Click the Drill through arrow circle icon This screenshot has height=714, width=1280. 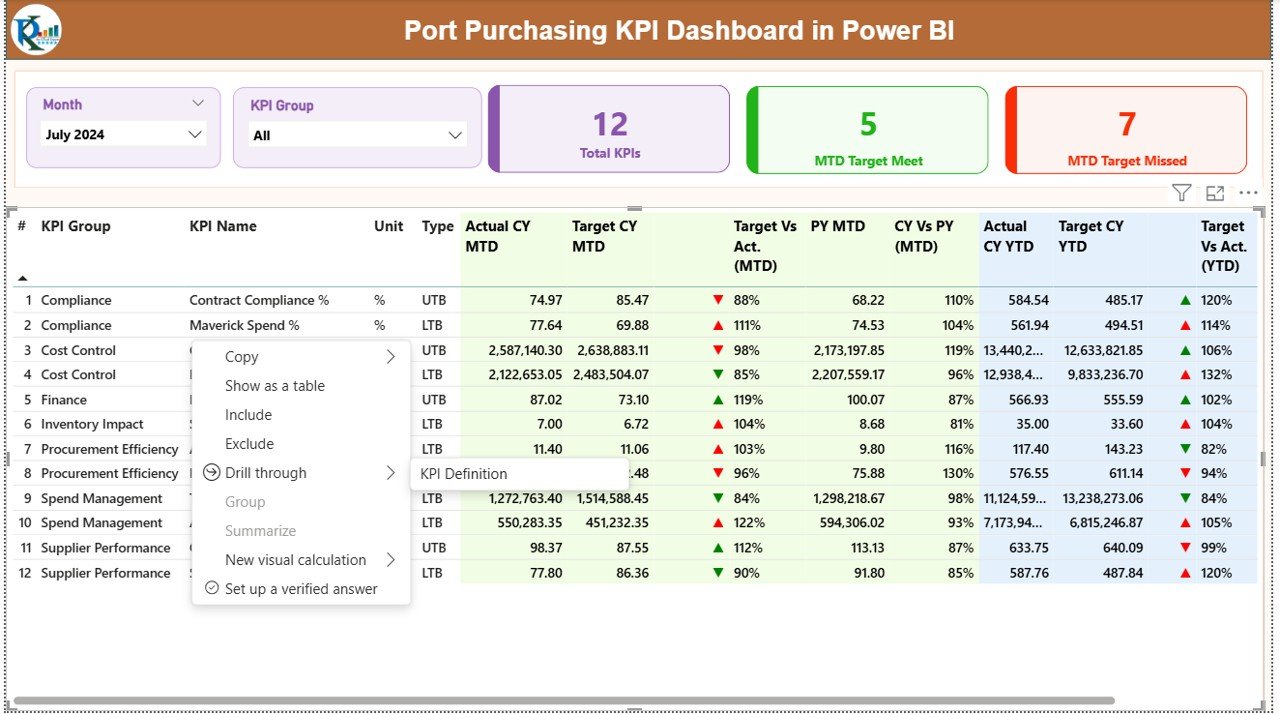pyautogui.click(x=211, y=473)
